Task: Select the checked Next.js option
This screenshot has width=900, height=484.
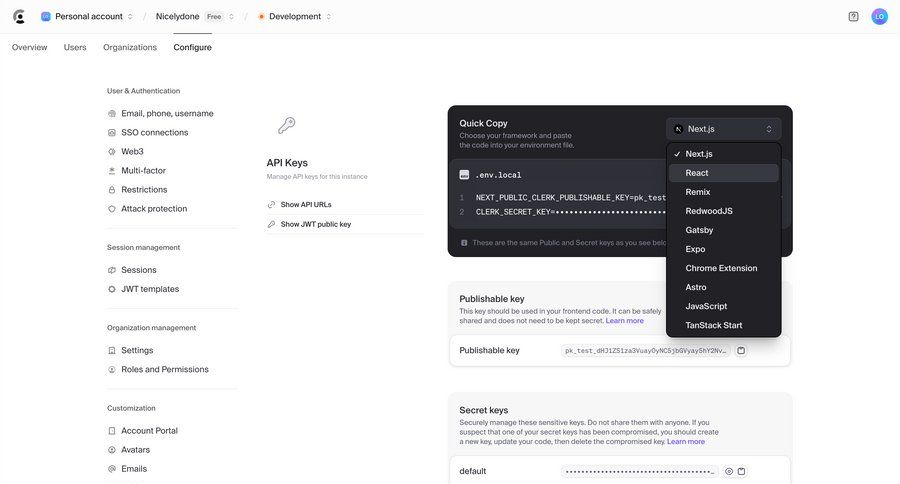Action: coord(723,154)
